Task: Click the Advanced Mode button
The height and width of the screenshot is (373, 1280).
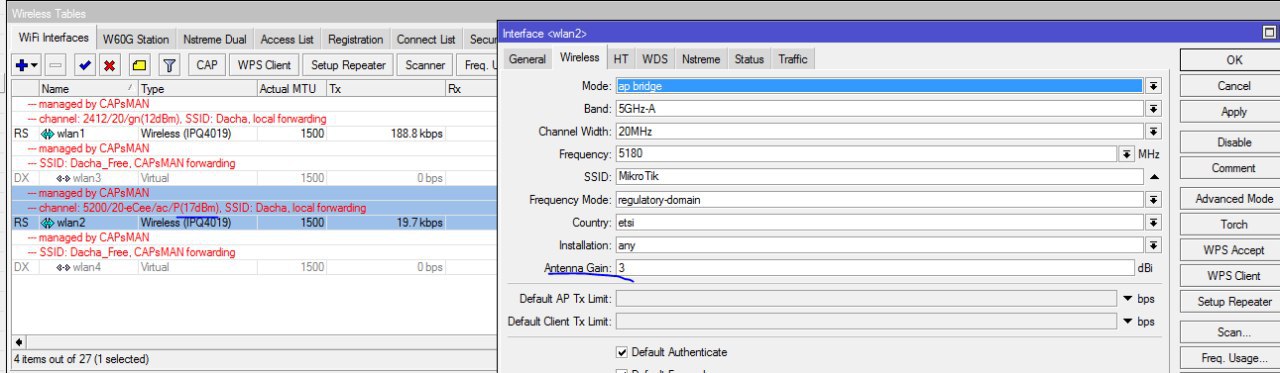Action: coord(1234,199)
